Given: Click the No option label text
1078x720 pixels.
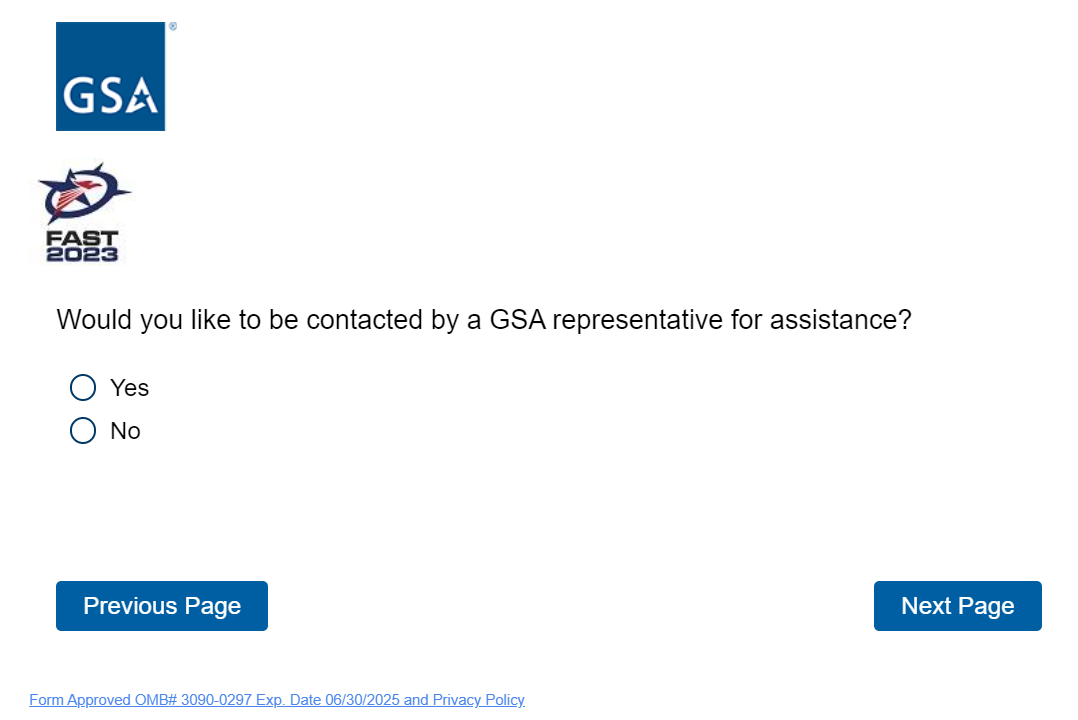Looking at the screenshot, I should pos(125,431).
